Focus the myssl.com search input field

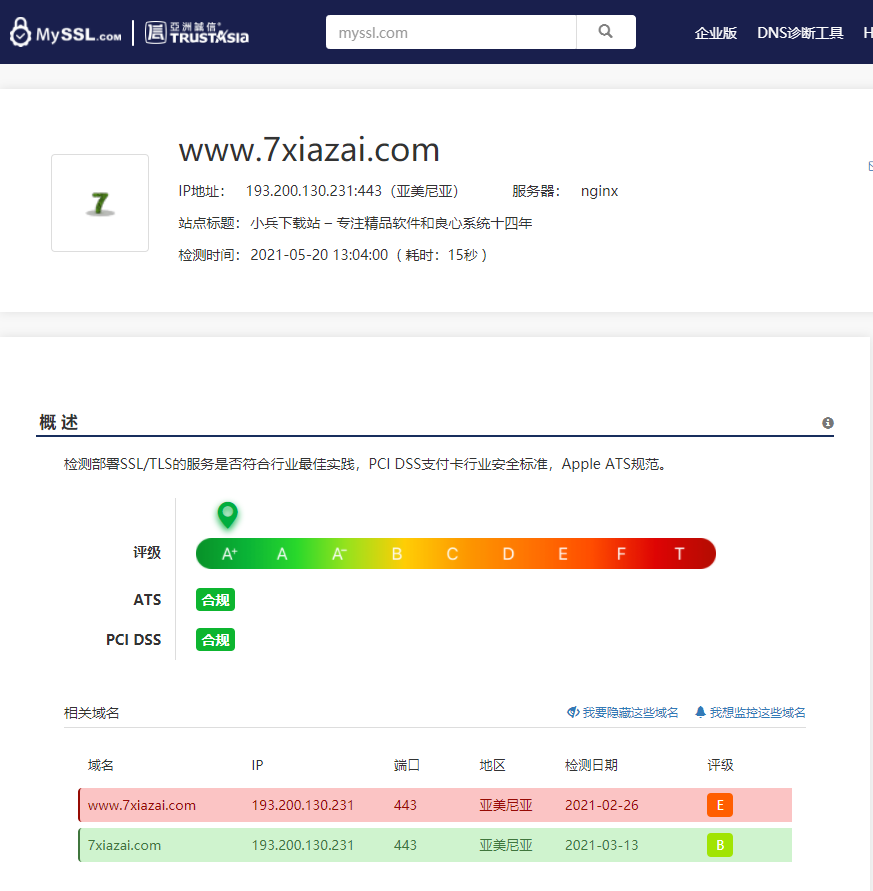tap(451, 32)
